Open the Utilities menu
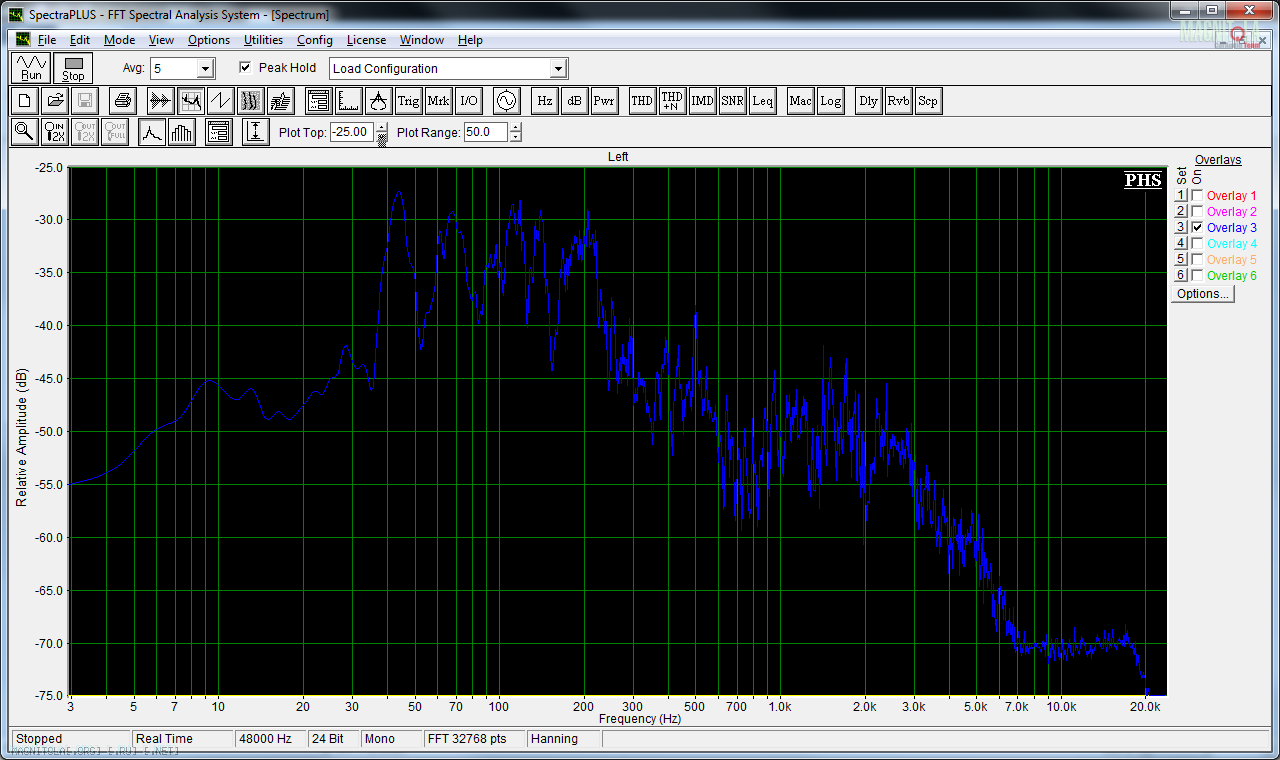Image resolution: width=1280 pixels, height=760 pixels. click(263, 40)
